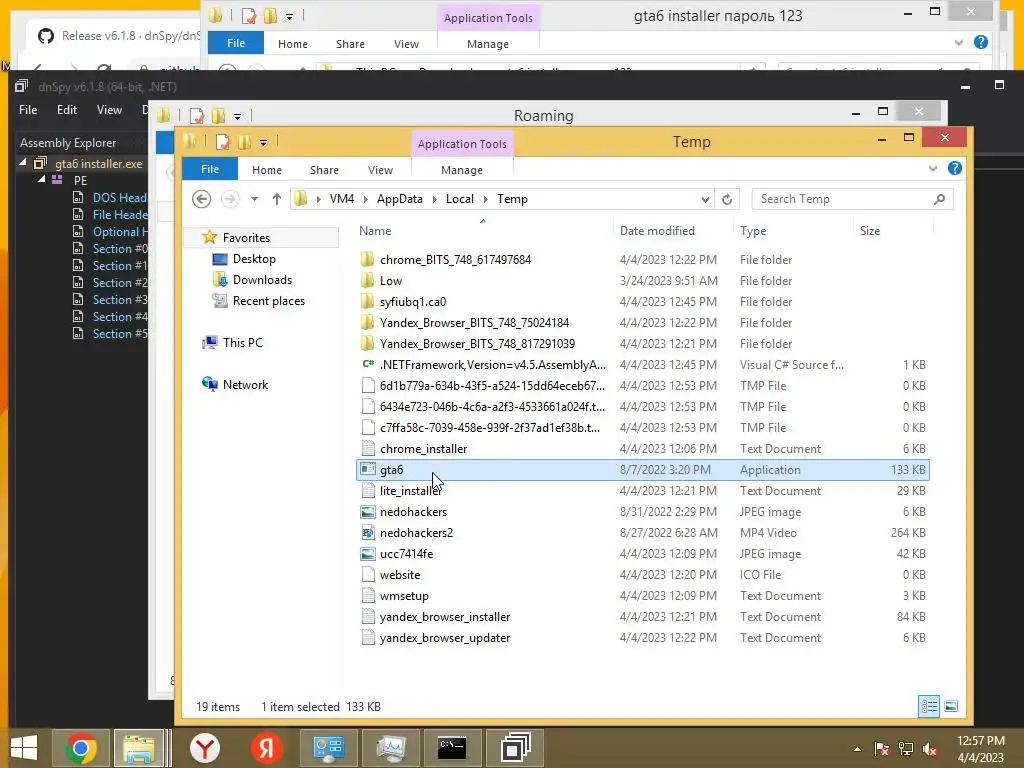Open the Yandex Я taskbar icon
The image size is (1024, 768).
[266, 748]
